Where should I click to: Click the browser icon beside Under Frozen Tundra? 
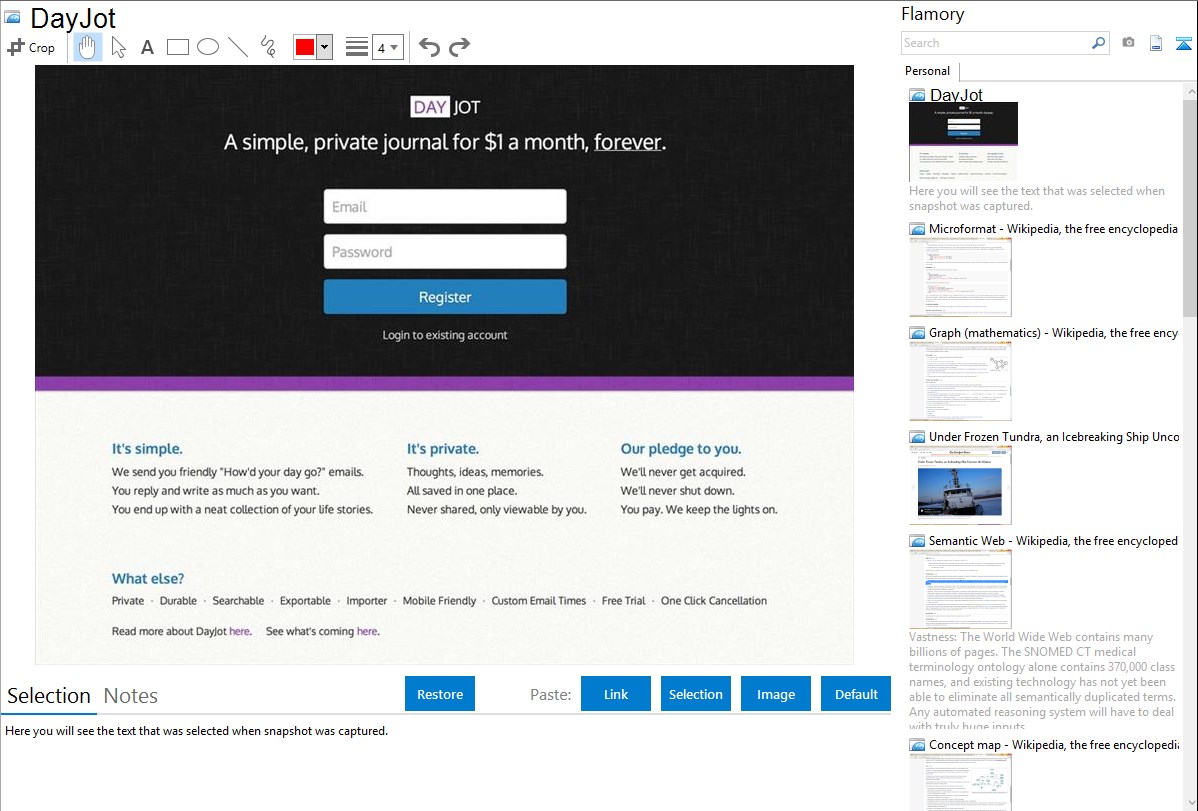pyautogui.click(x=918, y=437)
